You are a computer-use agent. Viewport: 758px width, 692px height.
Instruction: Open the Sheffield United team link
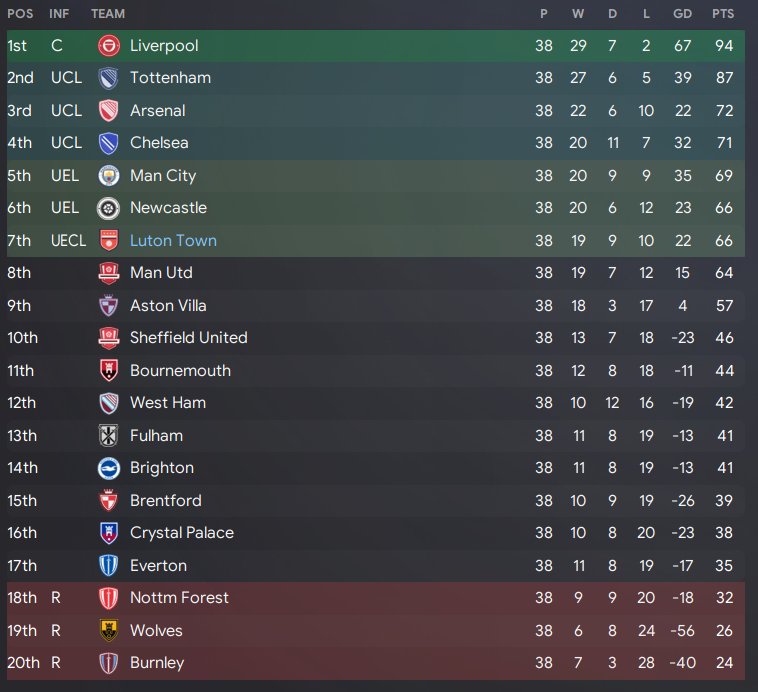coord(189,338)
